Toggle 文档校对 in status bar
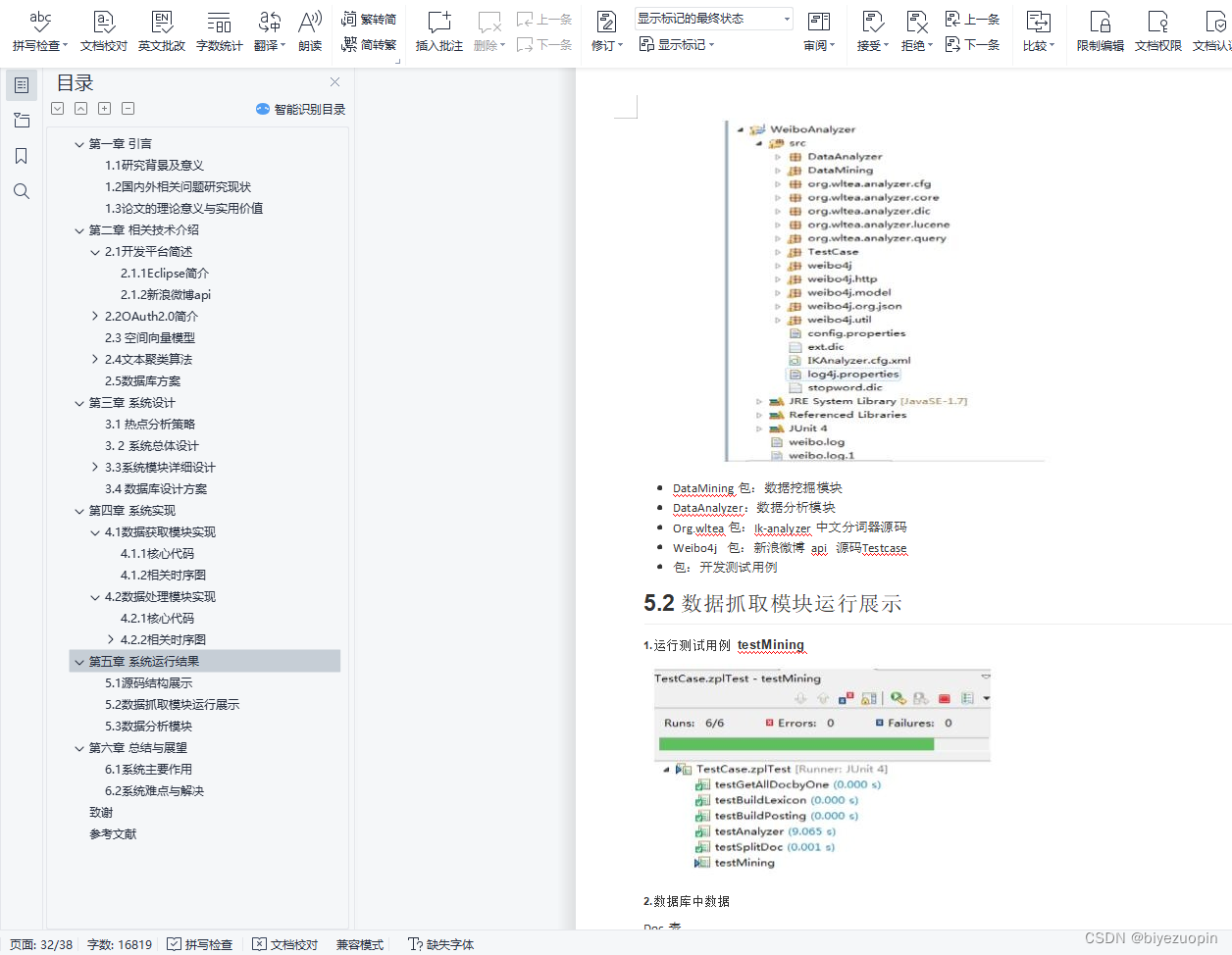 click(x=285, y=944)
